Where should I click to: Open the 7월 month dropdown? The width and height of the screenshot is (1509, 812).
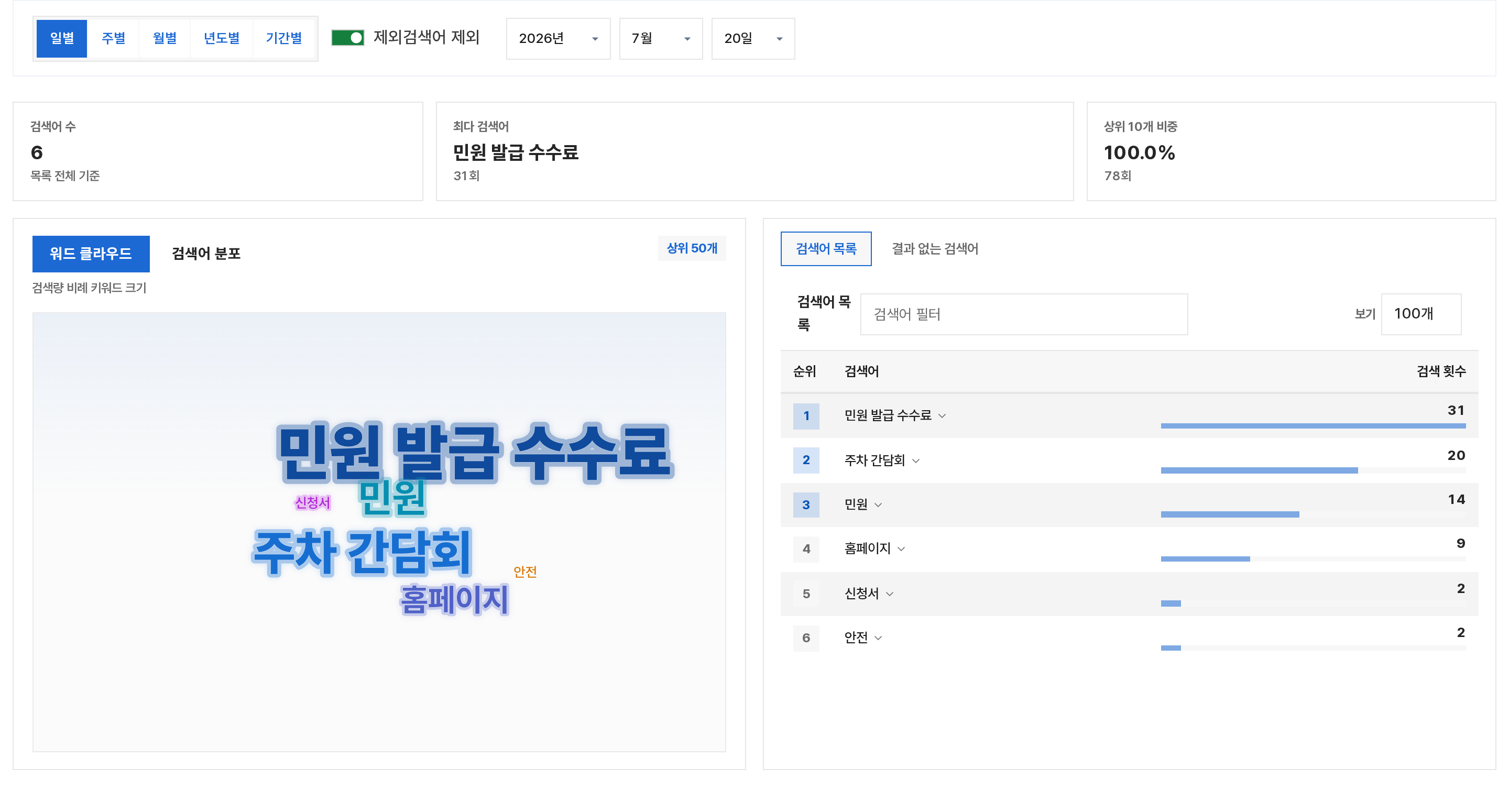(661, 39)
